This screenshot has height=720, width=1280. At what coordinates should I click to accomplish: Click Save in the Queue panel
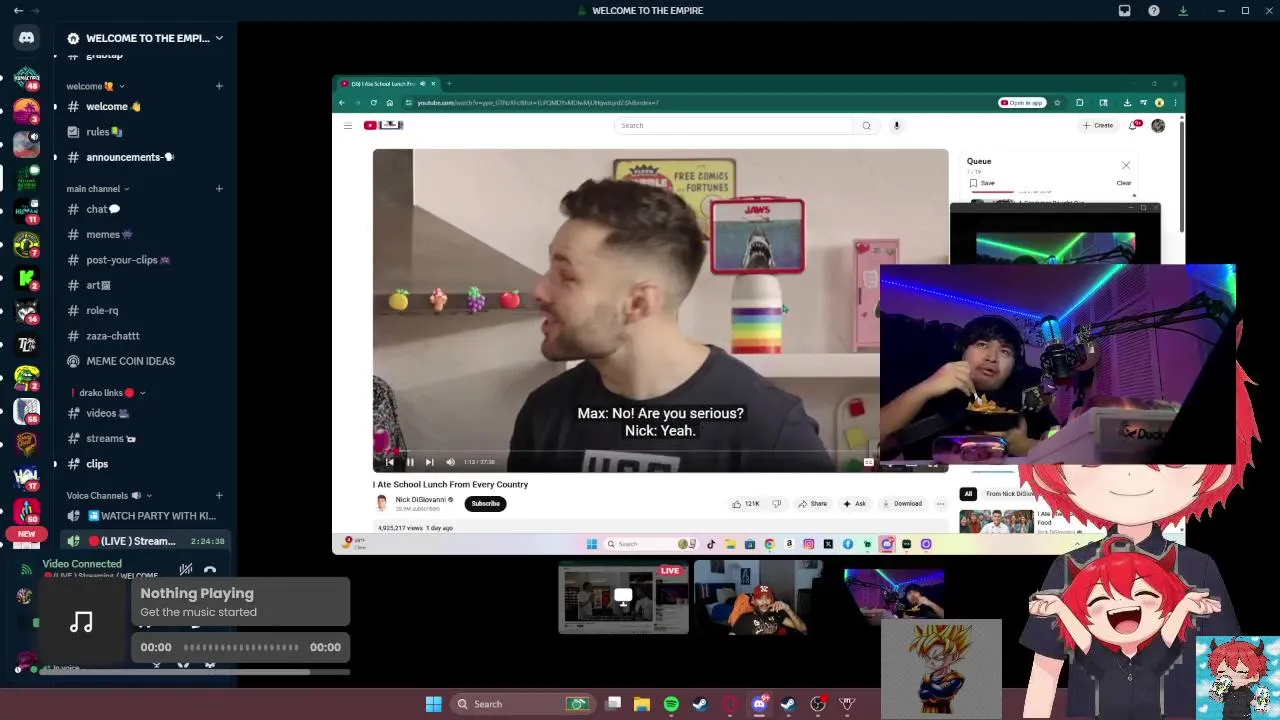coord(982,183)
